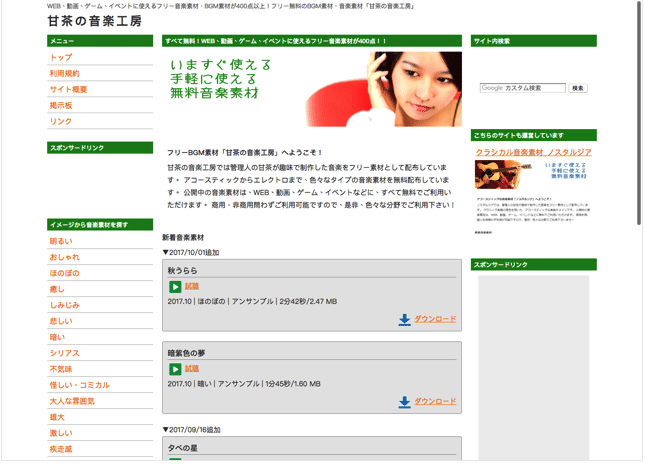Open the クラシカル音楽素材 ノスタルジア link
645x464 pixels.
click(534, 153)
